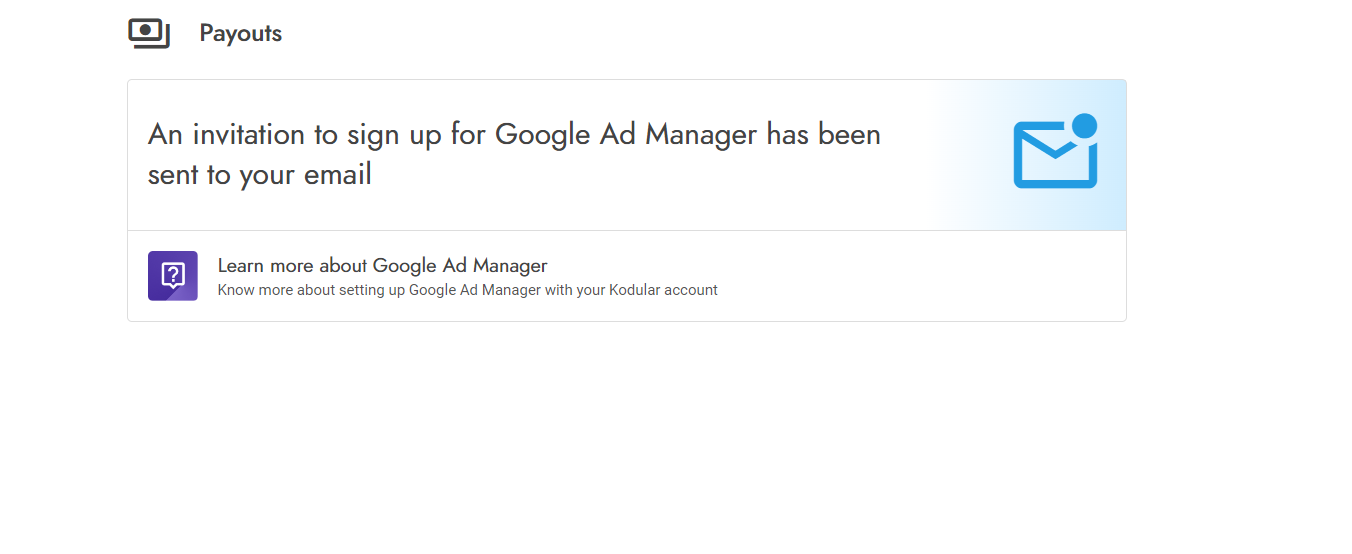This screenshot has width=1352, height=554.
Task: Click the Payouts page heading
Action: pos(241,33)
